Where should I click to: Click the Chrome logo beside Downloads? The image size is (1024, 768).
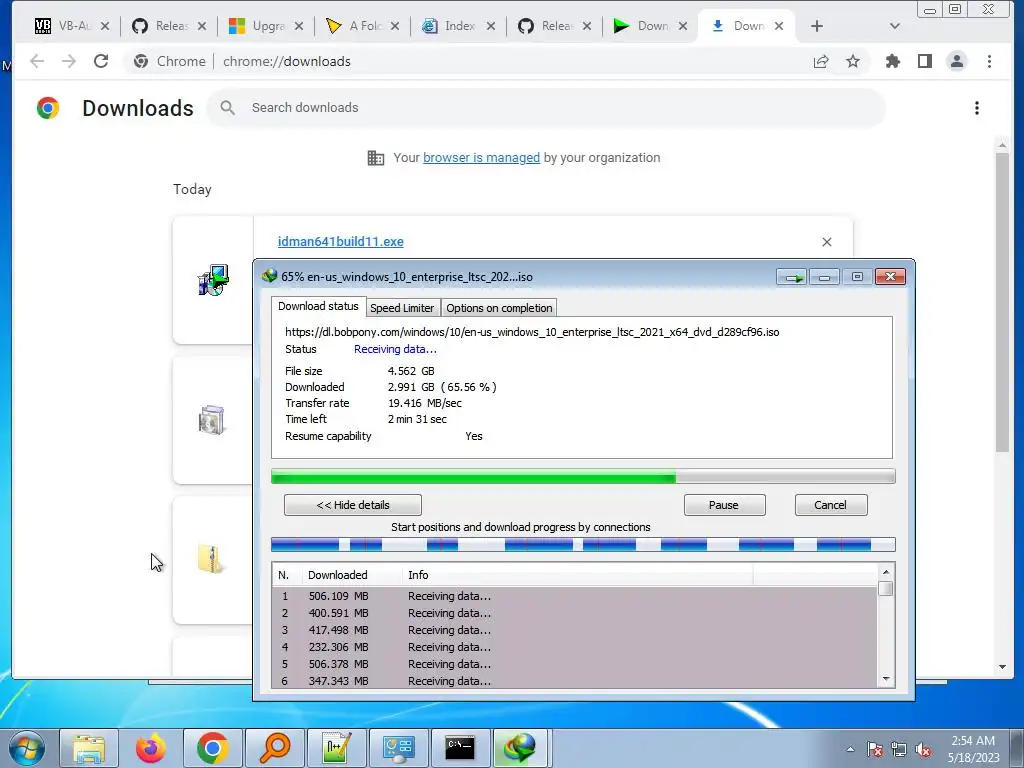[48, 108]
